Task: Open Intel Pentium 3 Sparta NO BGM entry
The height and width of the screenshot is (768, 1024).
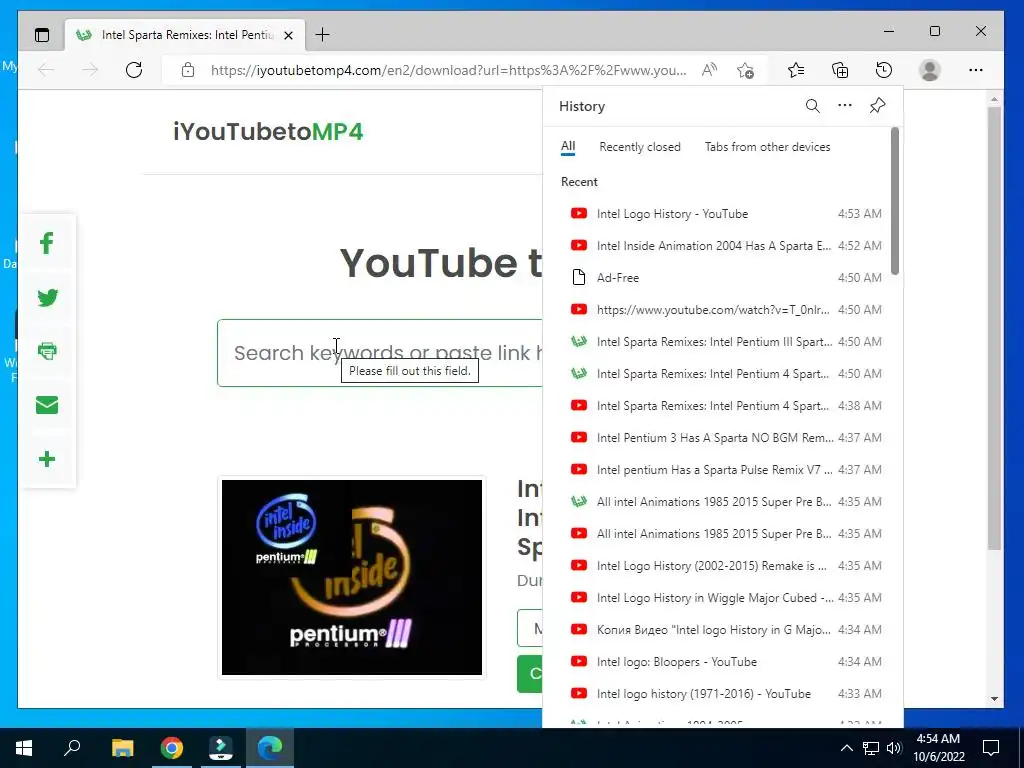Action: 721,438
